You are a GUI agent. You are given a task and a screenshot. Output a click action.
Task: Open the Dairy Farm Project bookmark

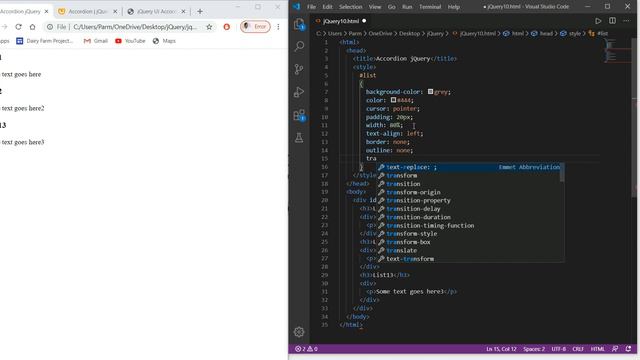pos(44,41)
